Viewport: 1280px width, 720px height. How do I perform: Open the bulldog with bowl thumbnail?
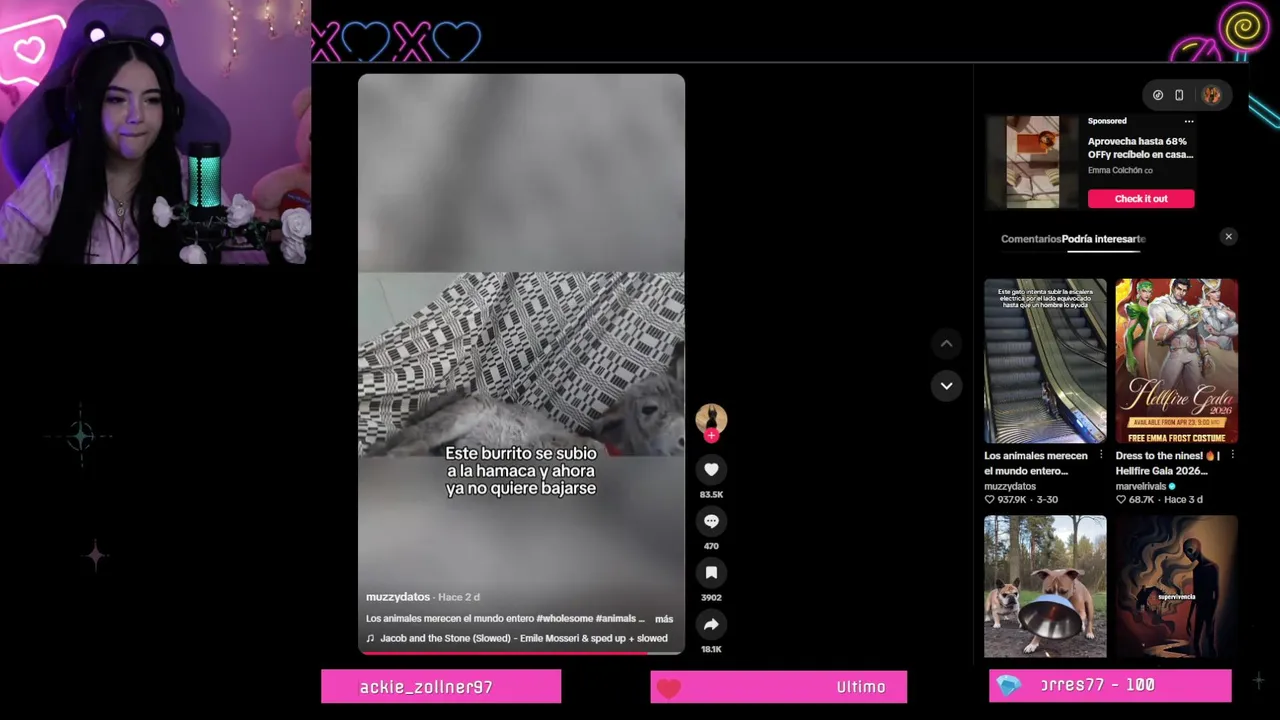tap(1045, 587)
